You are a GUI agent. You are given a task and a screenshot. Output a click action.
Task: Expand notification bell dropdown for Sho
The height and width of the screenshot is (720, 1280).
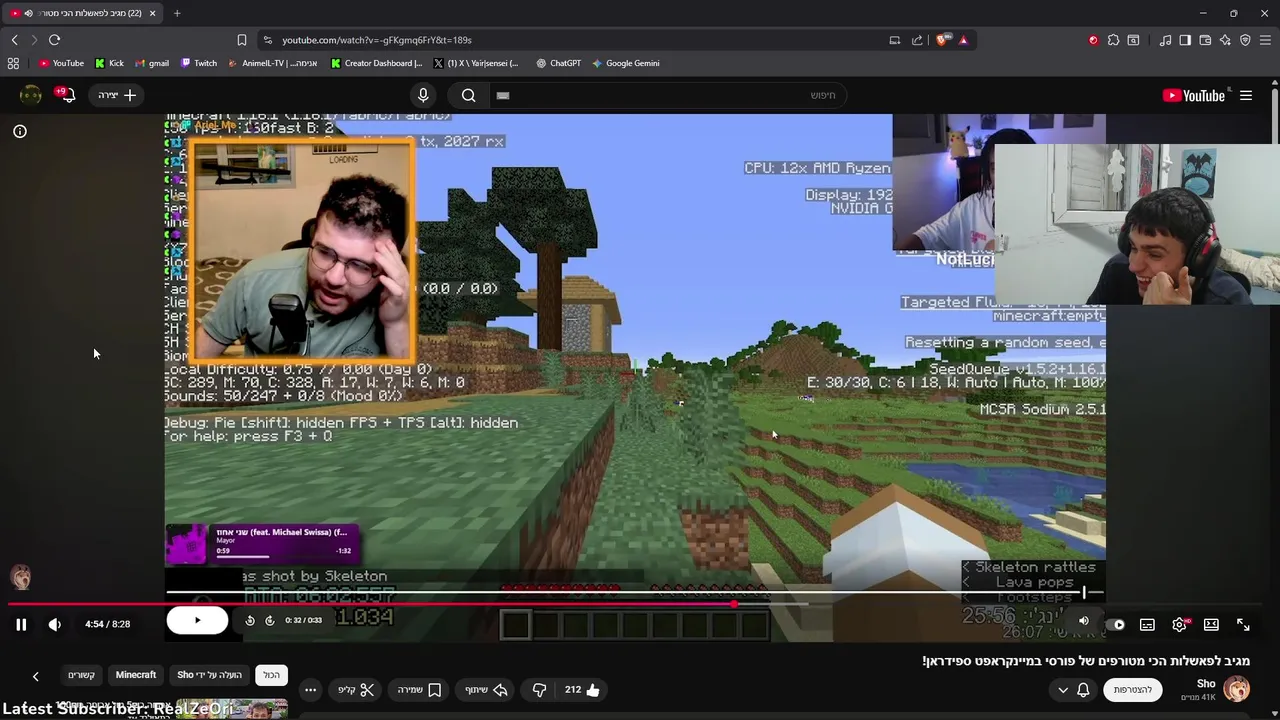pos(1073,690)
